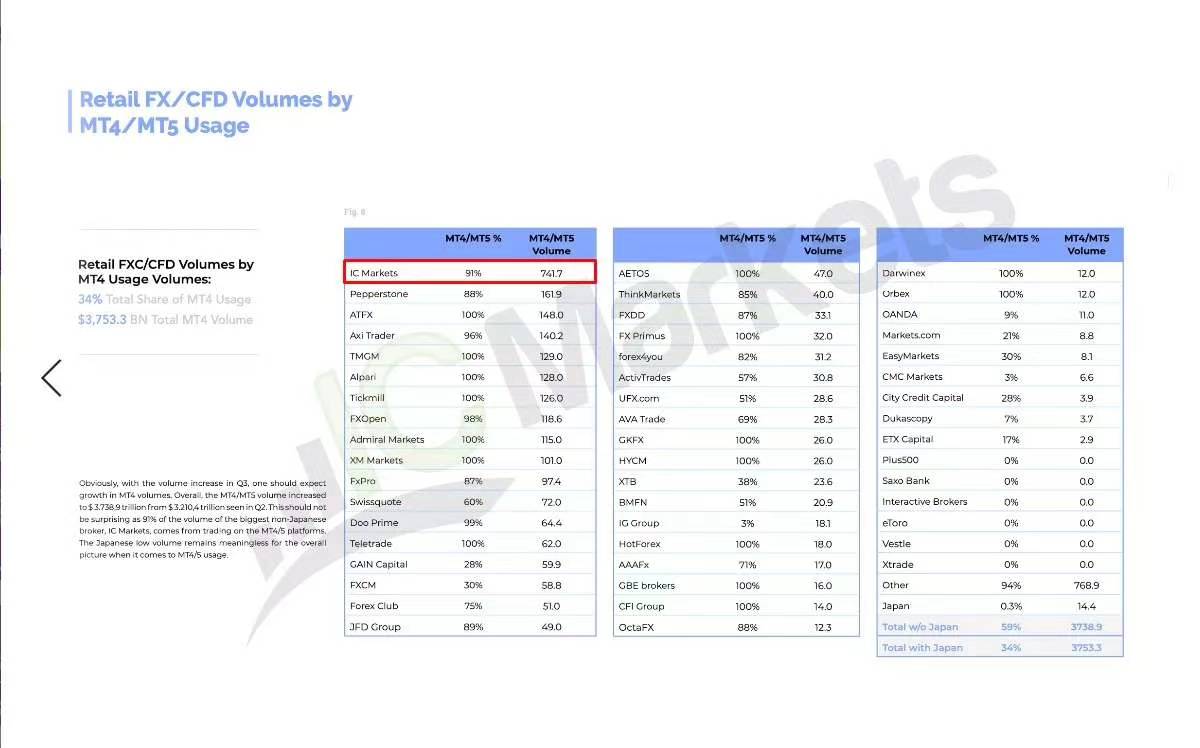
Task: Select the "Swissquote" broker name
Action: click(375, 502)
